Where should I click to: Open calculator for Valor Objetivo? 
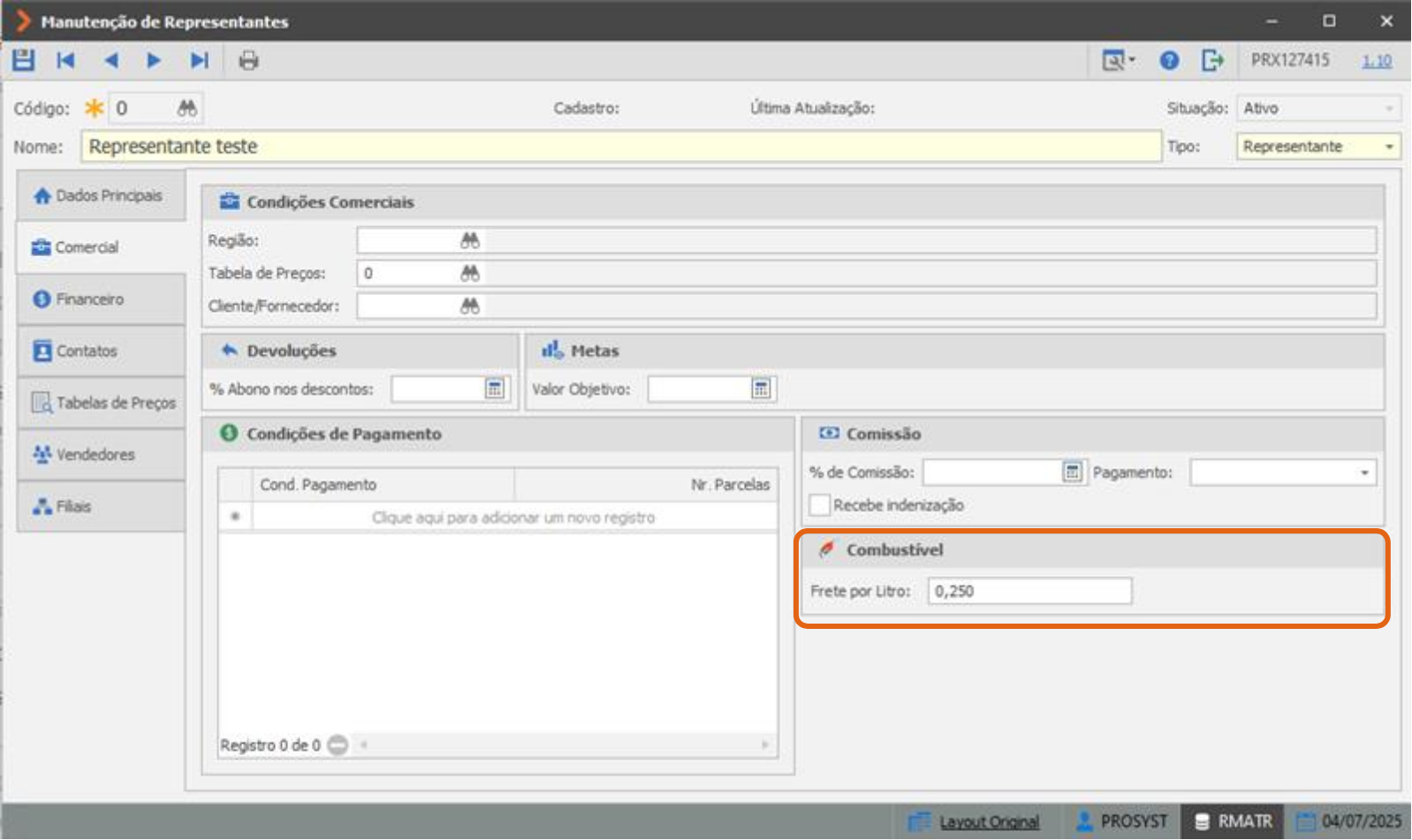[761, 389]
